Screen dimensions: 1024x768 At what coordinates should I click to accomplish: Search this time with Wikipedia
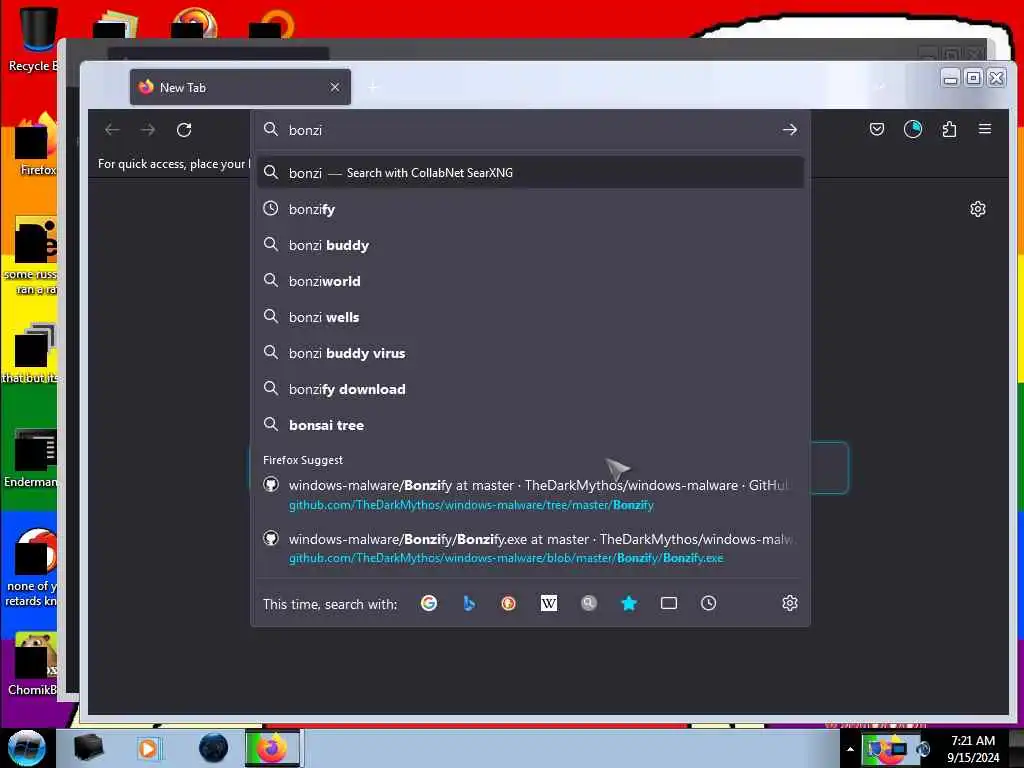coord(549,603)
